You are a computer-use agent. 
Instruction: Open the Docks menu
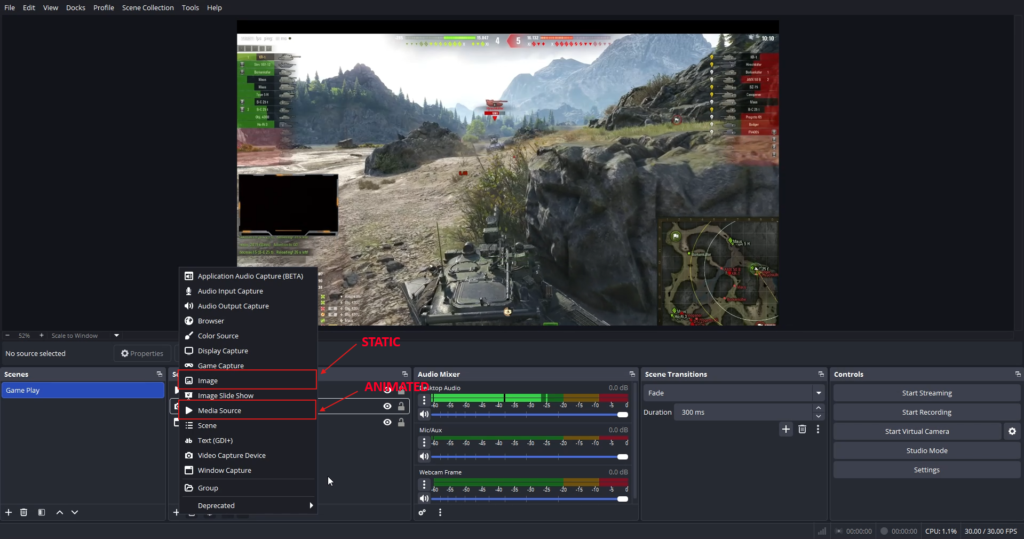pyautogui.click(x=76, y=8)
